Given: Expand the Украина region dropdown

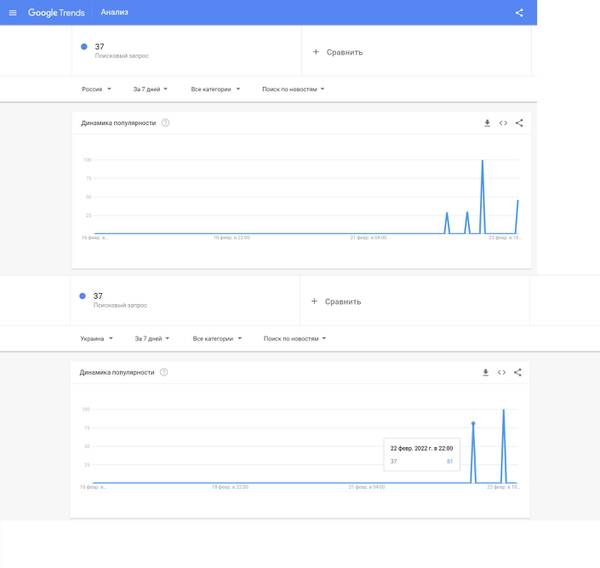Looking at the screenshot, I should tap(96, 339).
